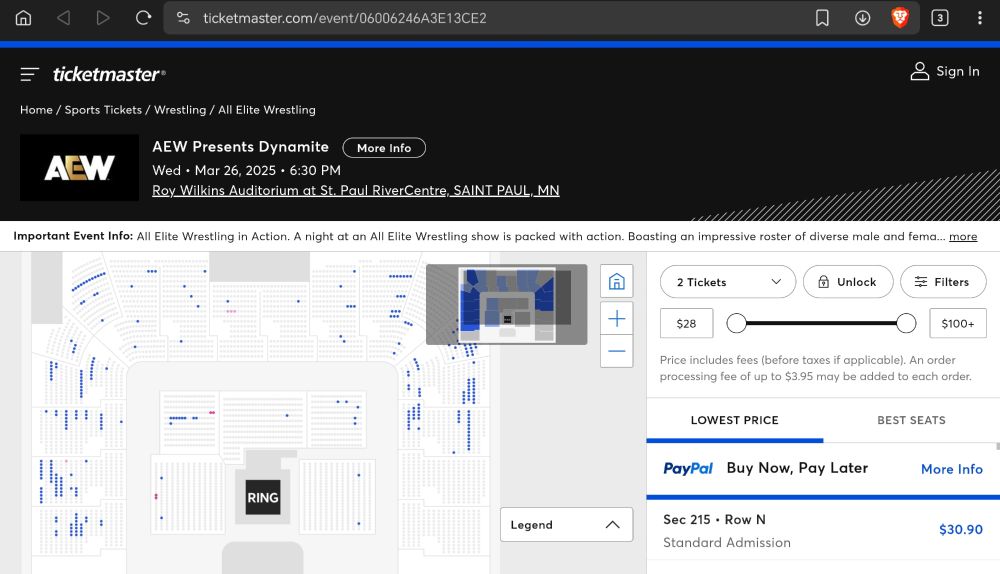Click the PayPal Buy Now, Pay Later banner
Image resolution: width=1000 pixels, height=574 pixels.
823,468
